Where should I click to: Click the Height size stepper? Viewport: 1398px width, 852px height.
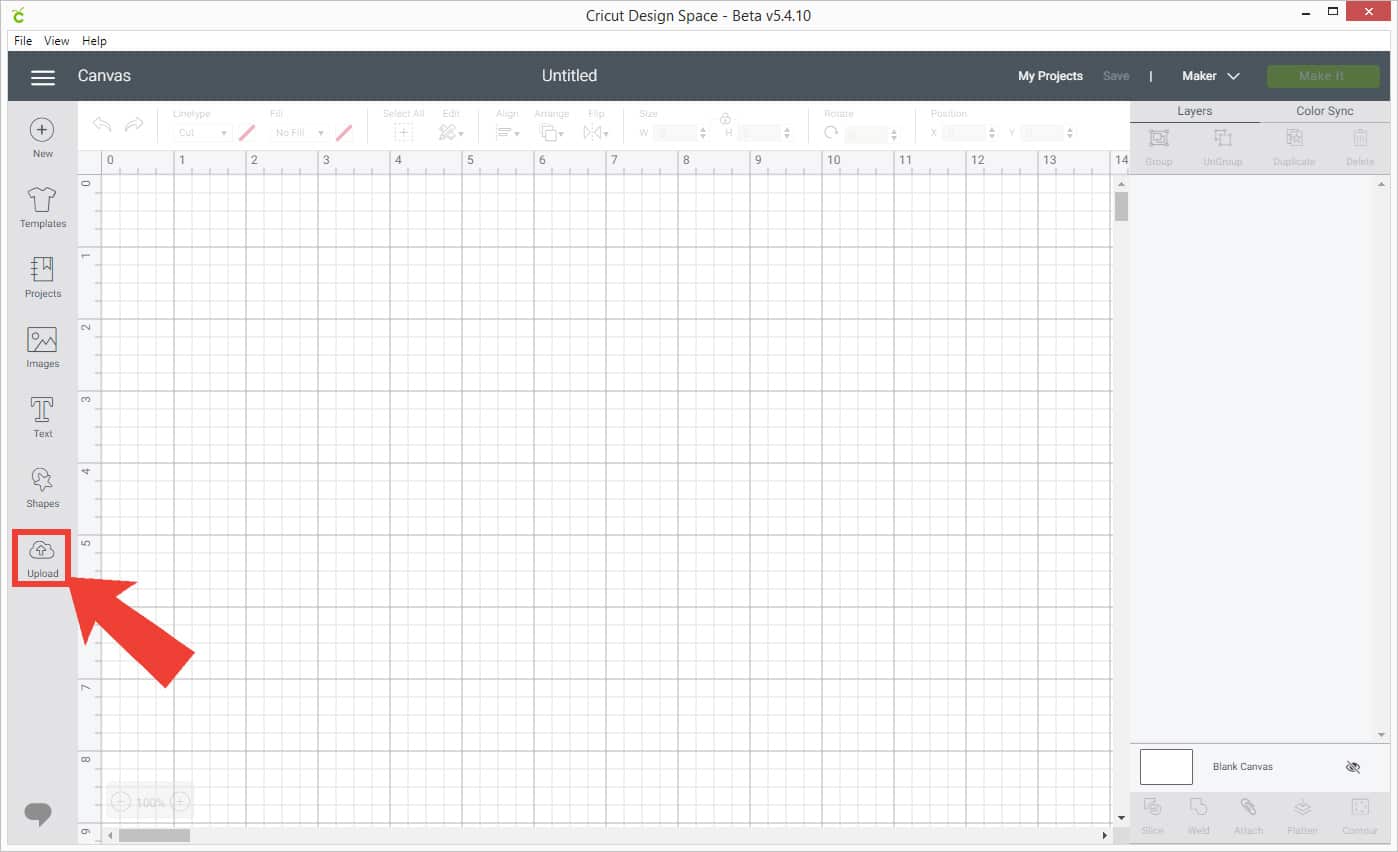(x=787, y=132)
